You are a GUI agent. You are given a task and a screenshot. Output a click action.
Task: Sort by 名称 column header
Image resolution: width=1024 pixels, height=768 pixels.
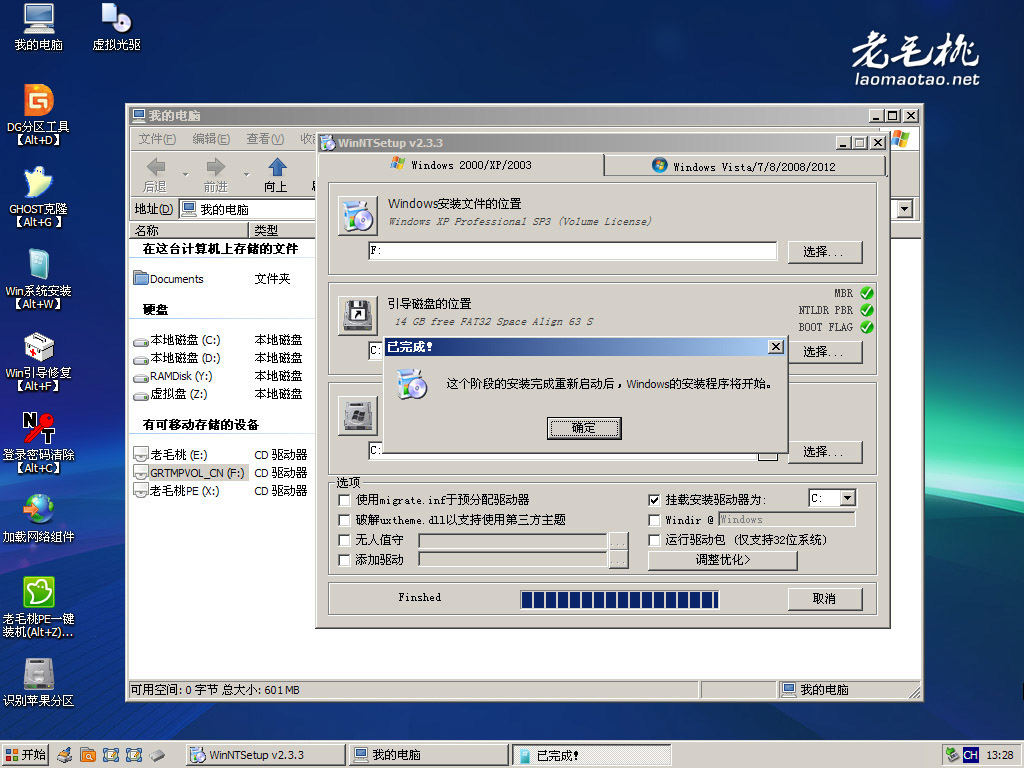point(189,231)
